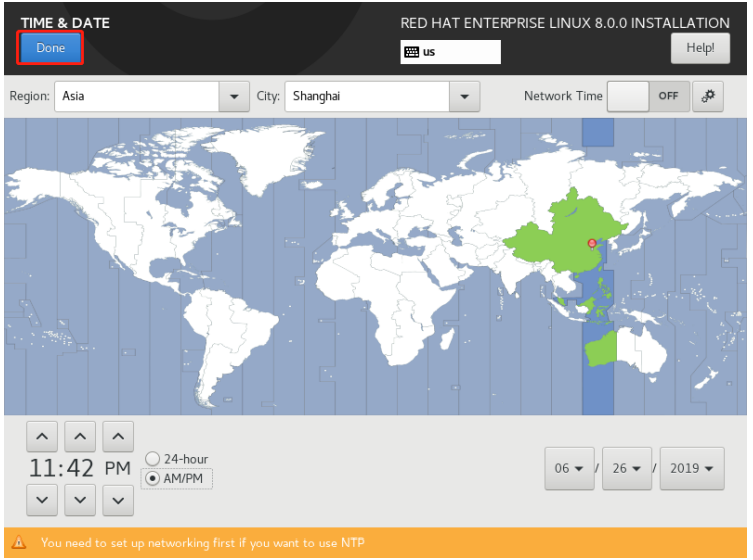This screenshot has width=753, height=560.
Task: Click the red location pin on map
Action: coord(592,244)
